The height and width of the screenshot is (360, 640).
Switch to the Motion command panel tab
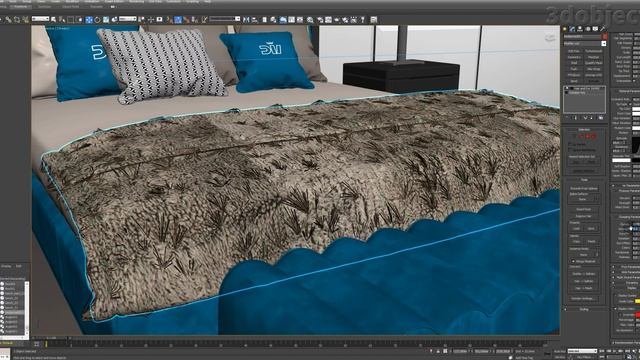(588, 29)
